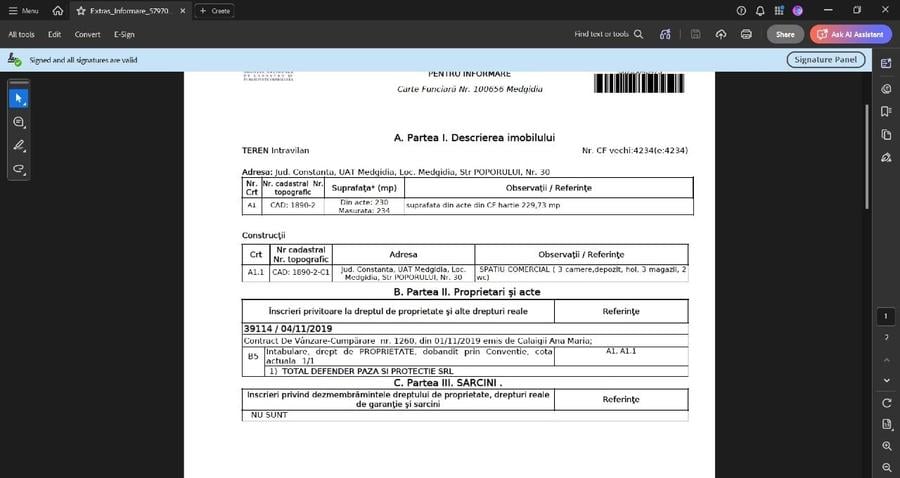Open the Convert tab

click(x=87, y=34)
